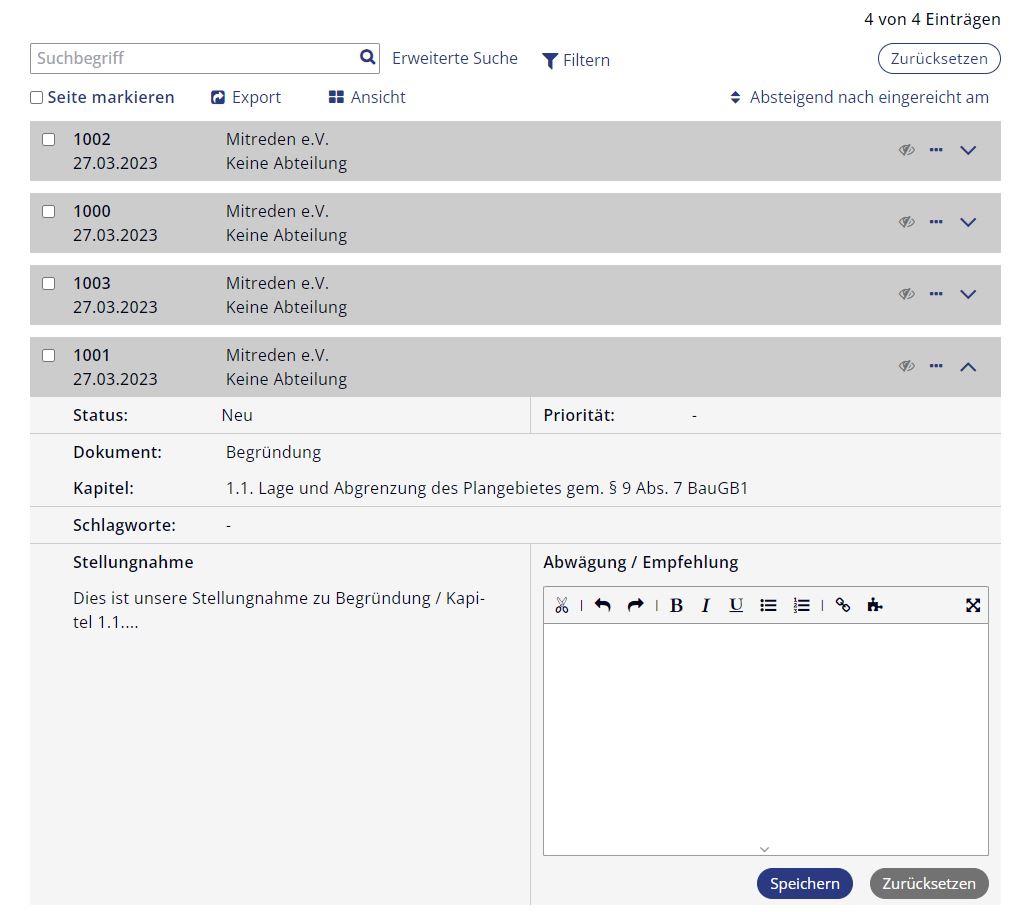The image size is (1024, 912).
Task: Save the recommendation with Speichern
Action: coord(804,884)
